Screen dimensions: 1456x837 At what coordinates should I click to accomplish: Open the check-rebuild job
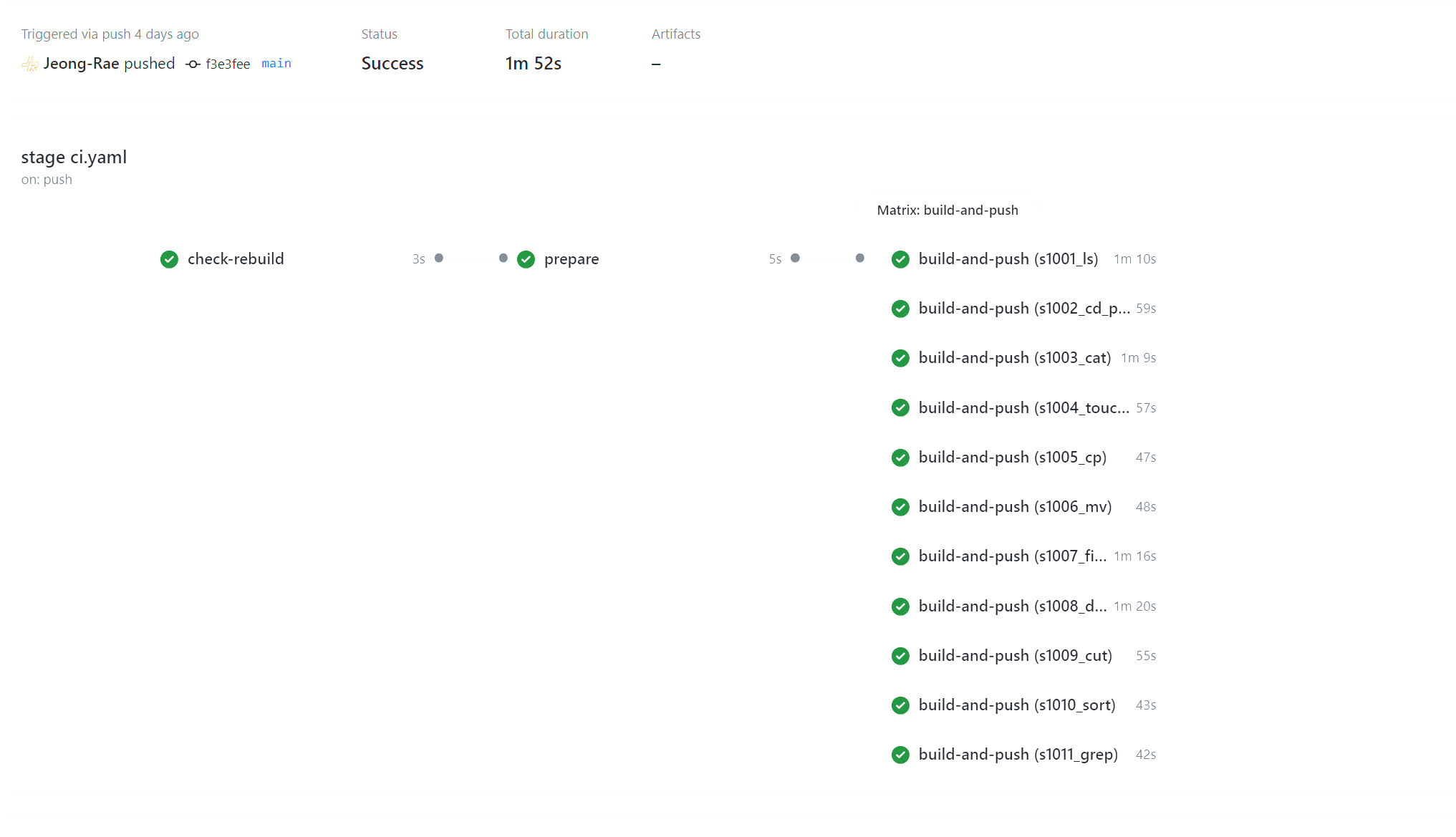point(235,259)
